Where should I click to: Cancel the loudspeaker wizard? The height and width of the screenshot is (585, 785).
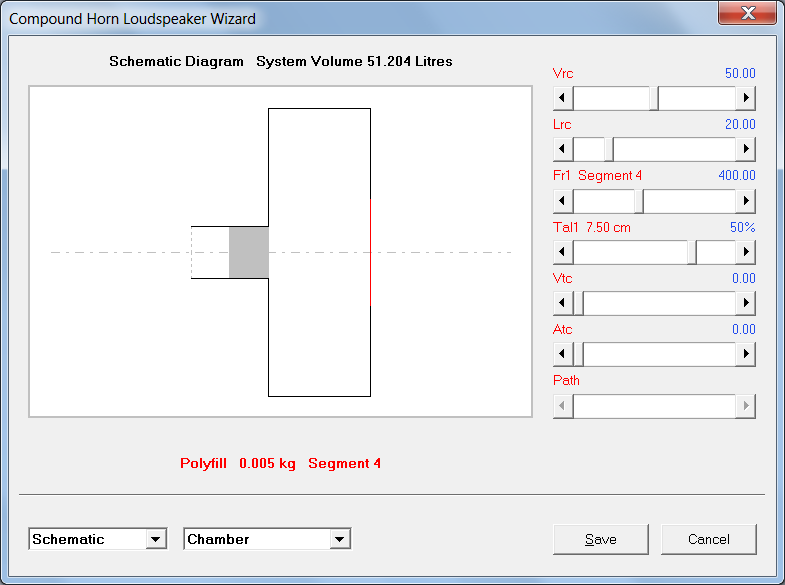click(x=708, y=539)
